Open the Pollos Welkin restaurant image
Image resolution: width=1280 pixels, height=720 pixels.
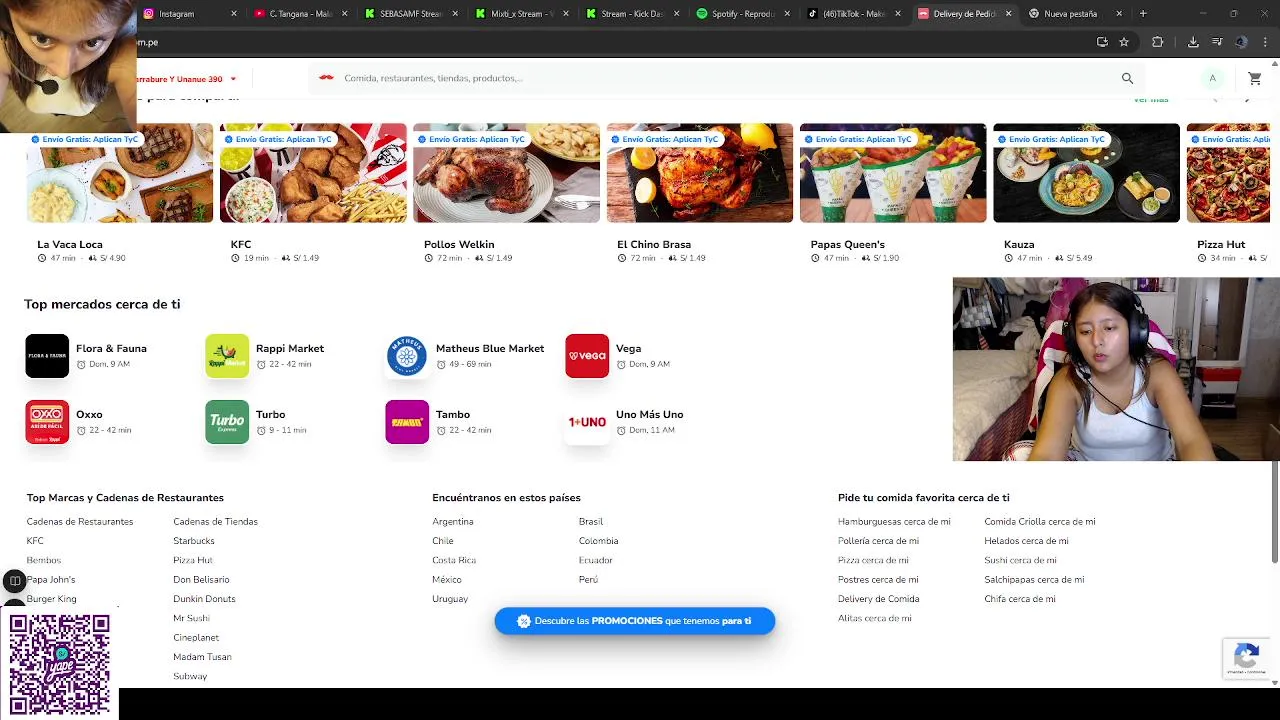point(506,173)
